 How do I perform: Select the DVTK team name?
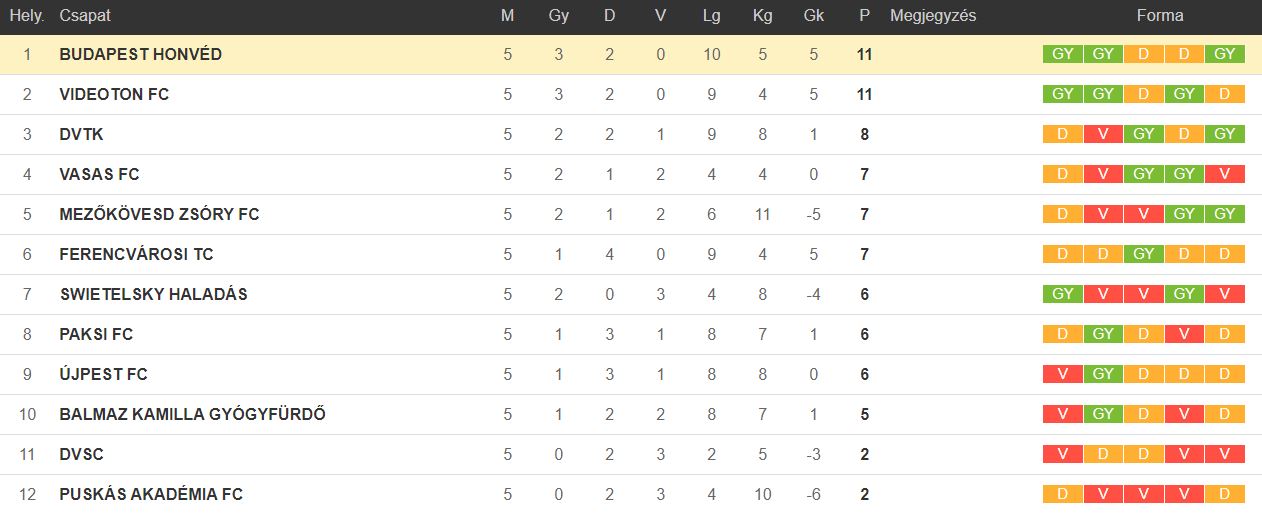click(81, 134)
